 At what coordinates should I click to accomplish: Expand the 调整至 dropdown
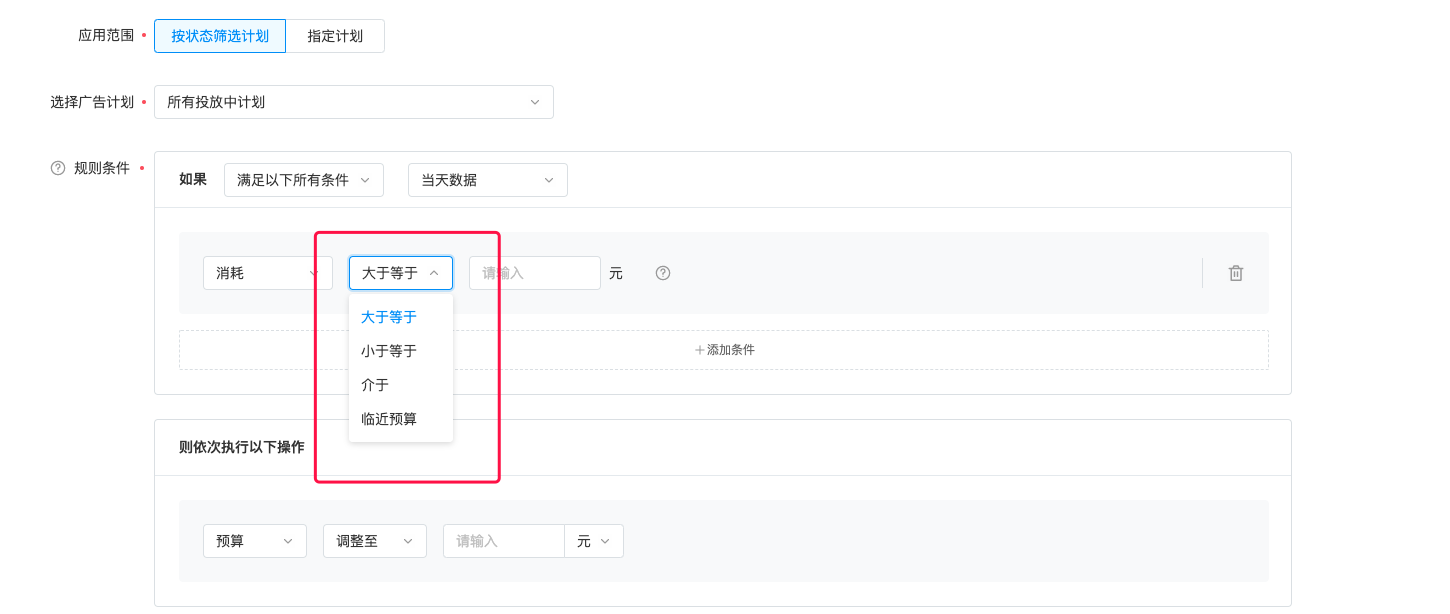374,541
